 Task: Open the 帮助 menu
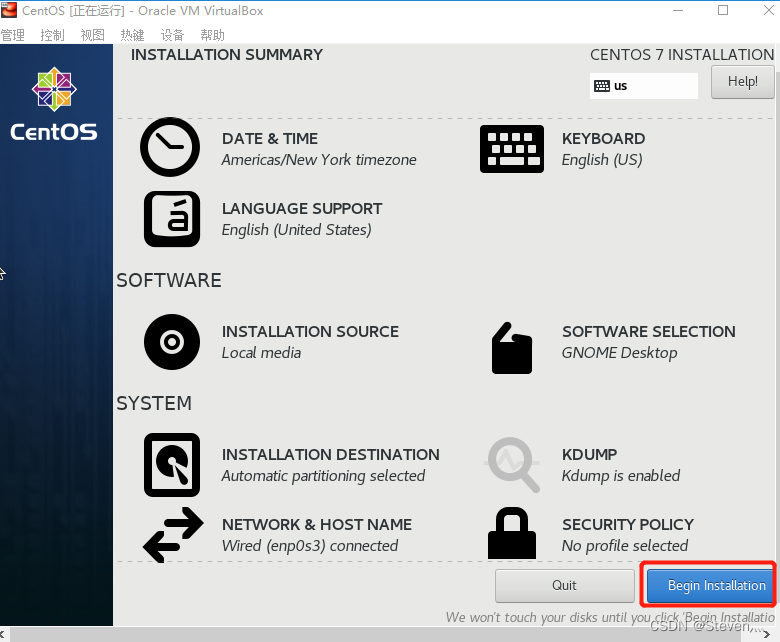click(212, 35)
